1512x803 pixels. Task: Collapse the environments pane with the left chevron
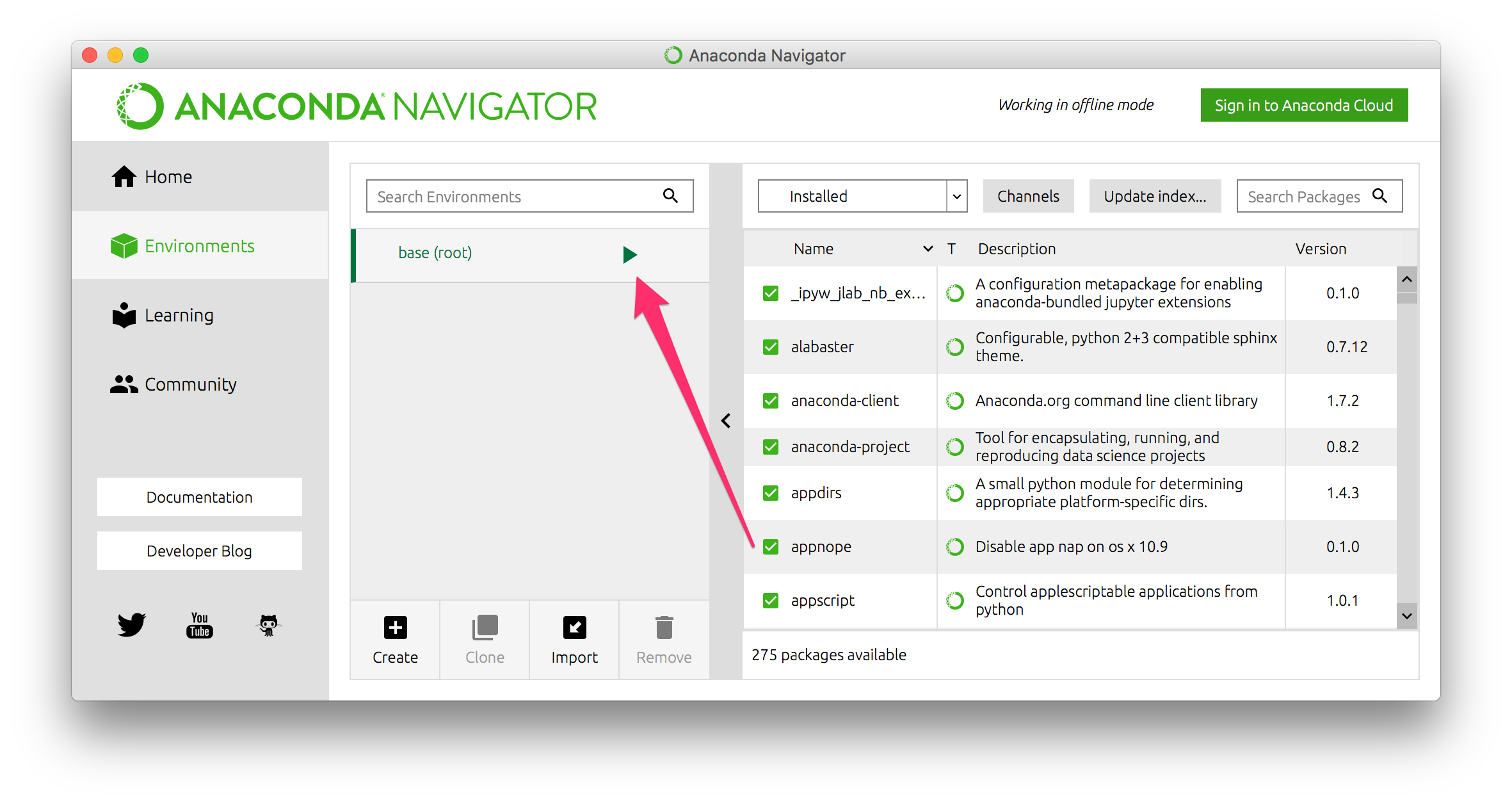tap(726, 421)
